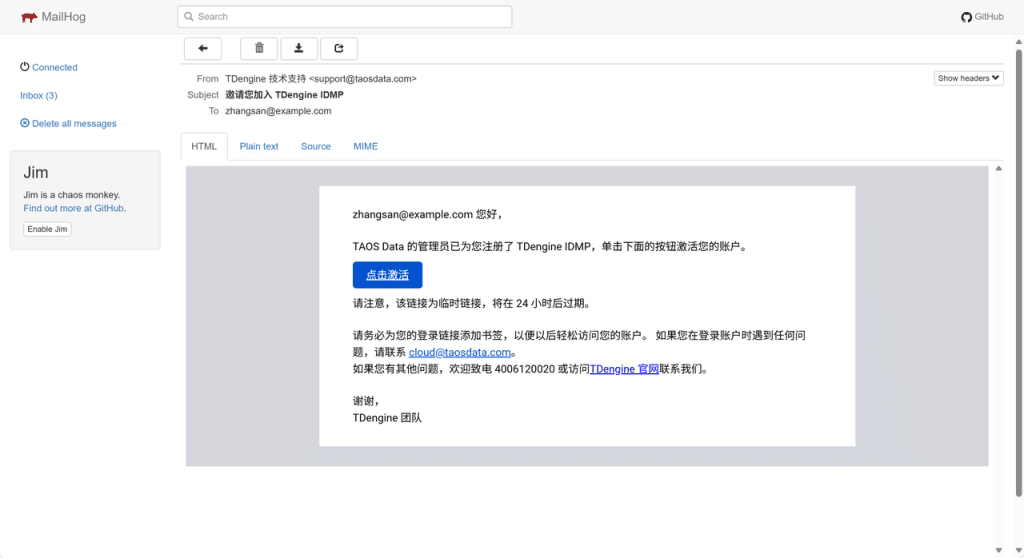Click the MailHog pig logo icon
Viewport: 1024px width, 558px height.
[29, 17]
